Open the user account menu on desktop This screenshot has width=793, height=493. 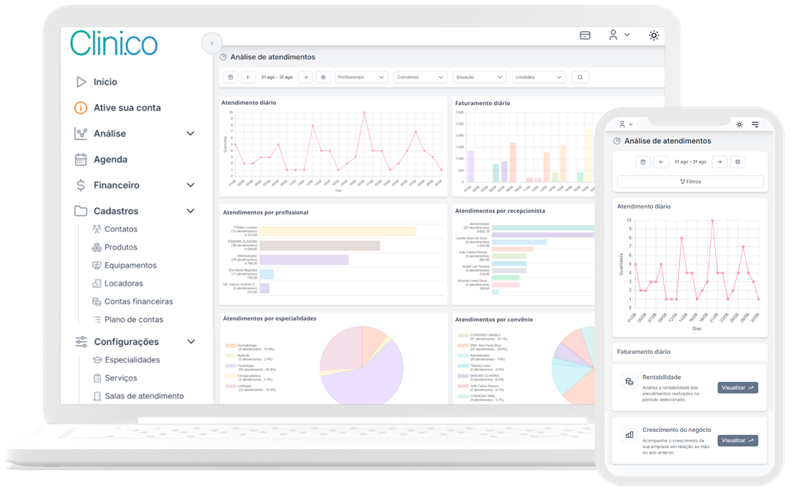619,35
